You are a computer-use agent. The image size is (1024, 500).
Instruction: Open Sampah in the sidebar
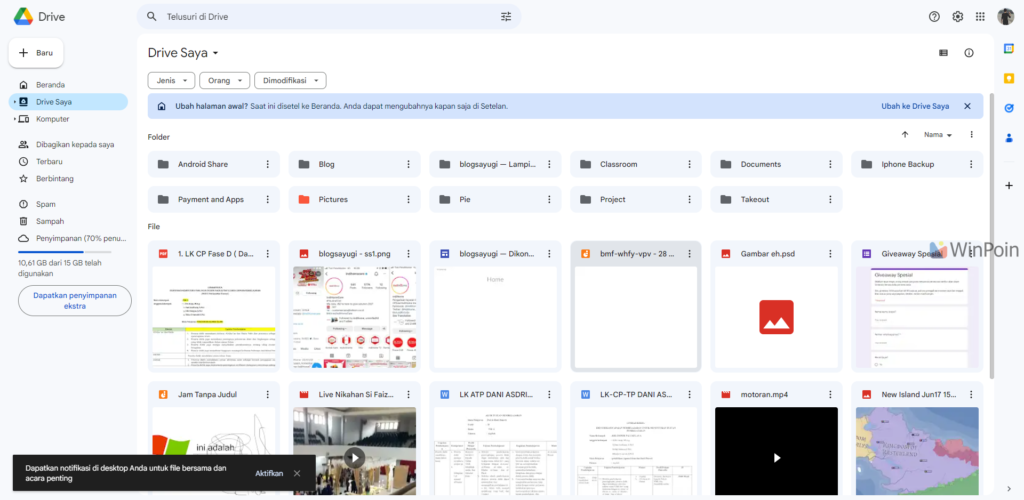[x=50, y=221]
